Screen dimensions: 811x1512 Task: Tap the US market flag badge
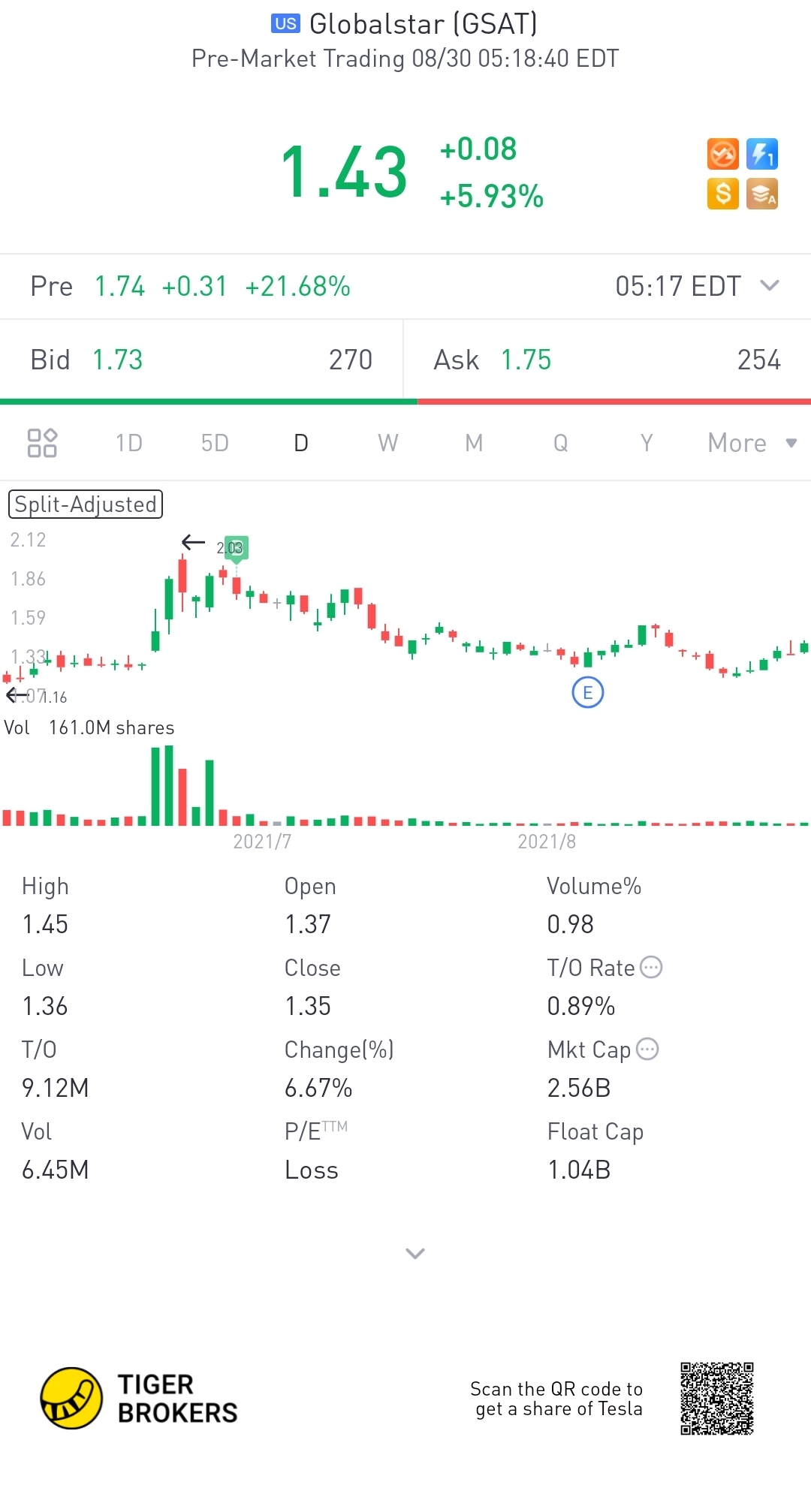click(x=285, y=24)
